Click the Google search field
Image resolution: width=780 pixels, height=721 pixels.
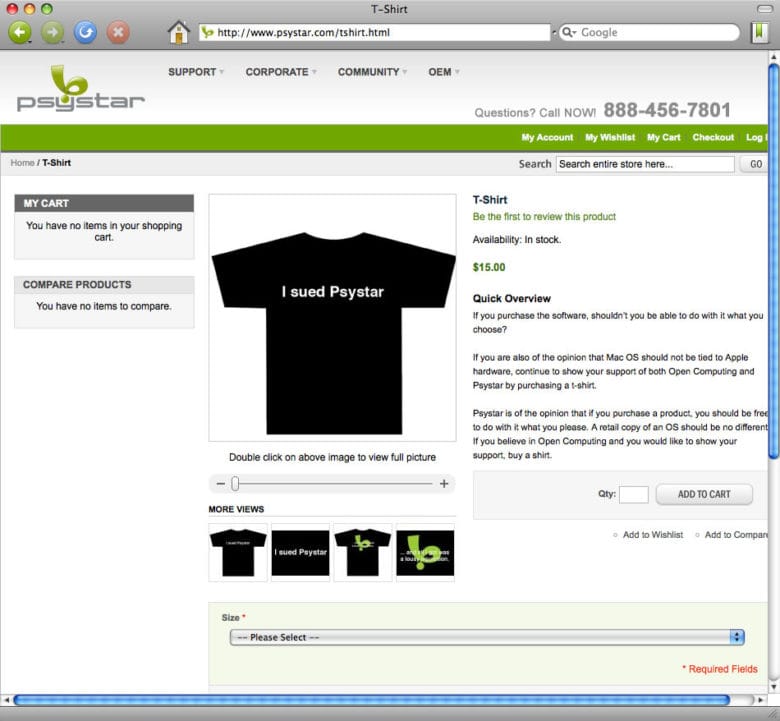pyautogui.click(x=649, y=32)
